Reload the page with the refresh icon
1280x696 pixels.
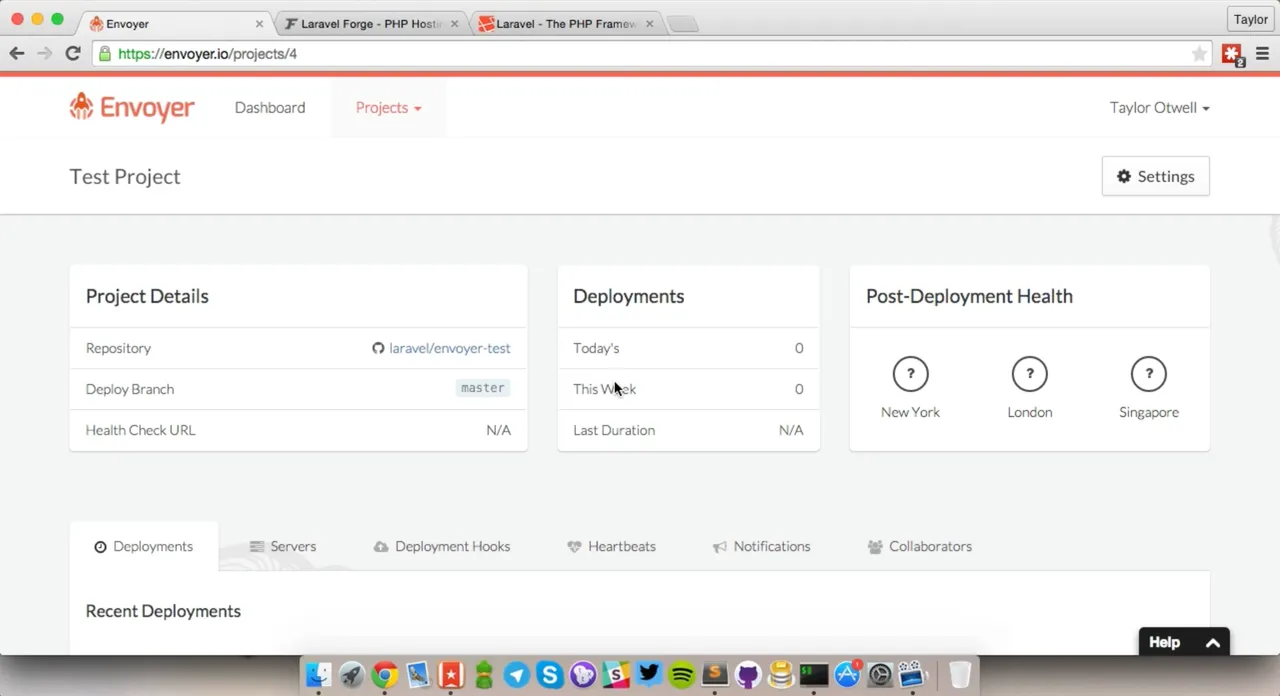click(72, 54)
